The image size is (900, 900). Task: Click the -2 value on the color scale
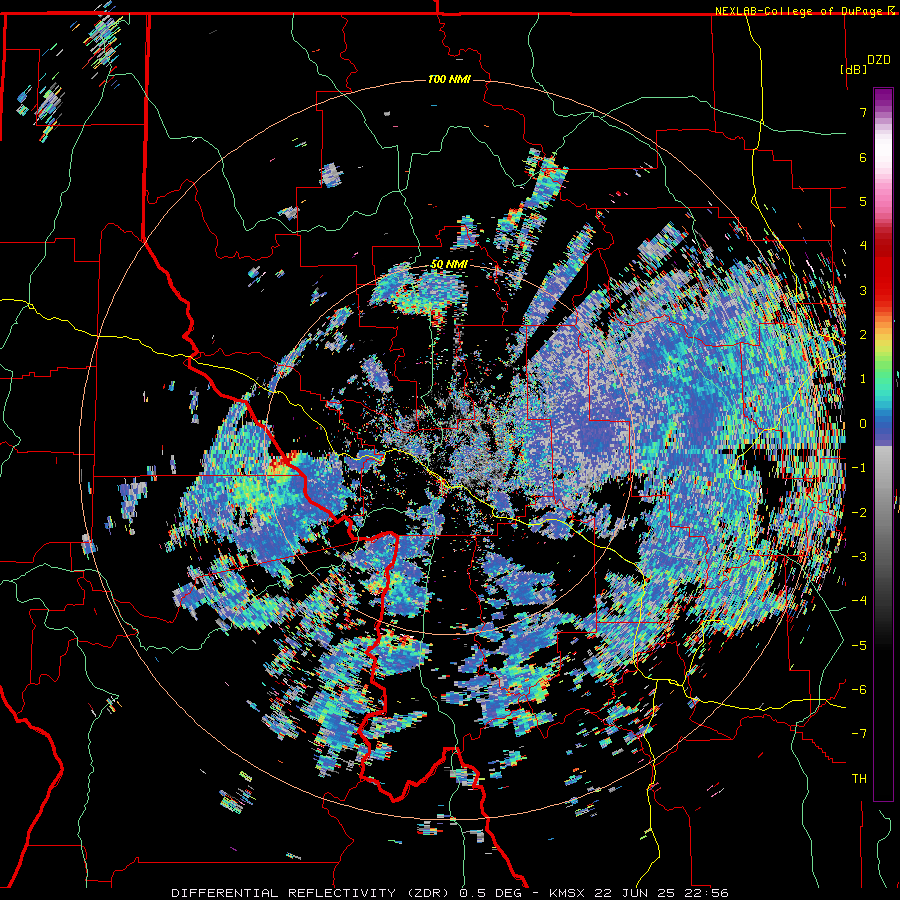859,512
